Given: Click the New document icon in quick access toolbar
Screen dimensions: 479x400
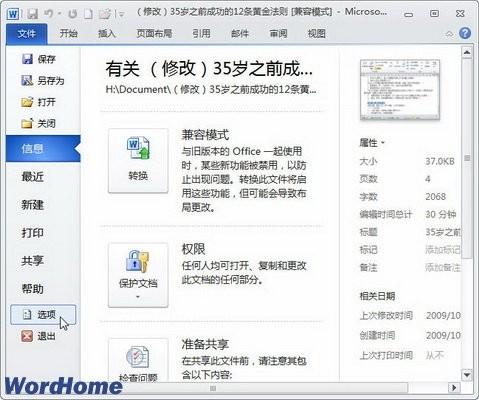Looking at the screenshot, I should (88, 14).
